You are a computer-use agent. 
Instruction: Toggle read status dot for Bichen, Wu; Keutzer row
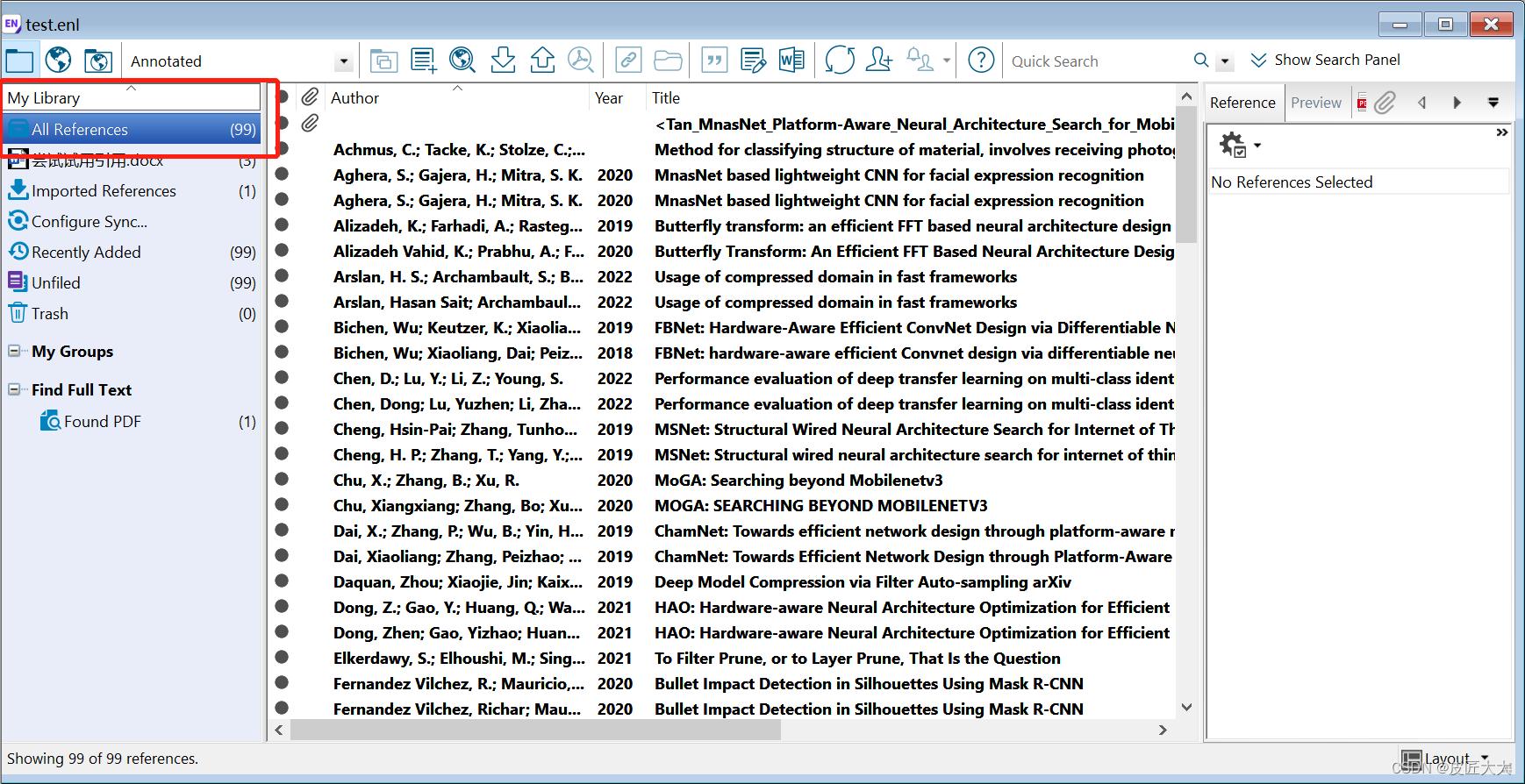(x=282, y=326)
